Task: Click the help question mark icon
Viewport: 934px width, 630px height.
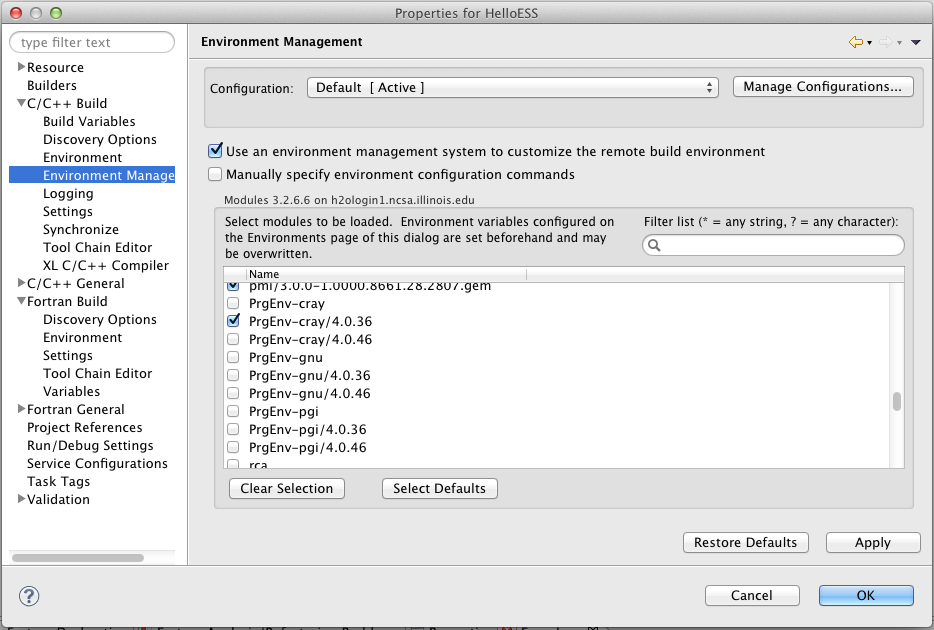Action: tap(29, 596)
